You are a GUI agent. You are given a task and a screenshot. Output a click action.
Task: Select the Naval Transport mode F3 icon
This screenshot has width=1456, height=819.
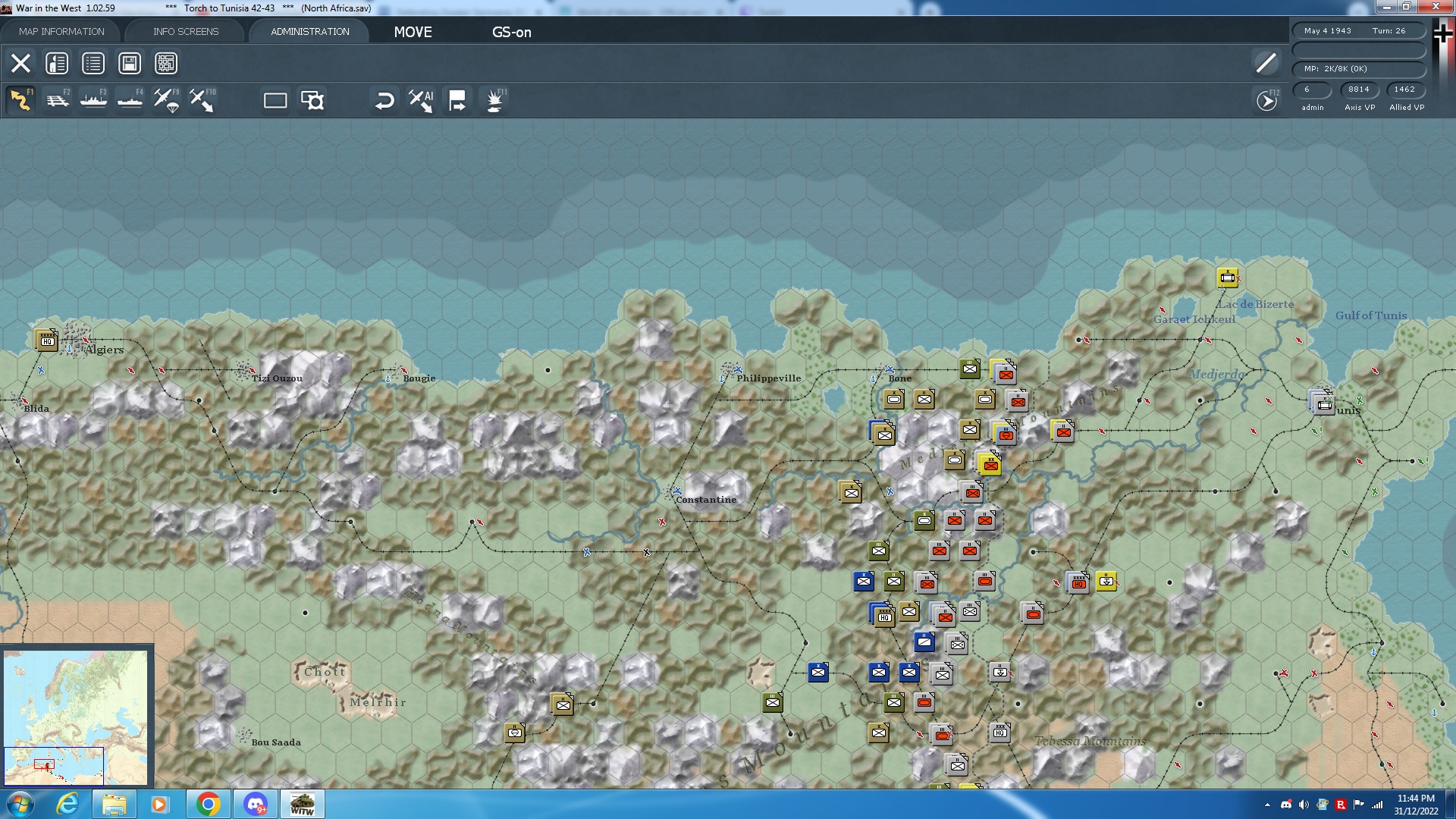93,100
